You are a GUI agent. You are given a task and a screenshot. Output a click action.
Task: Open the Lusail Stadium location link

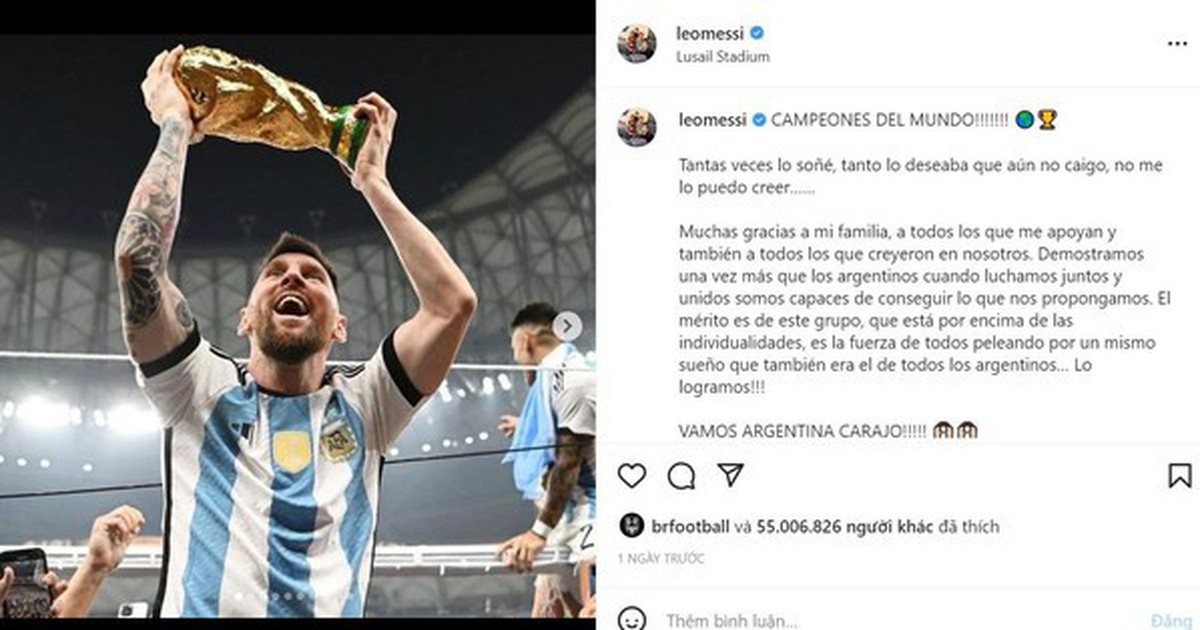(723, 57)
